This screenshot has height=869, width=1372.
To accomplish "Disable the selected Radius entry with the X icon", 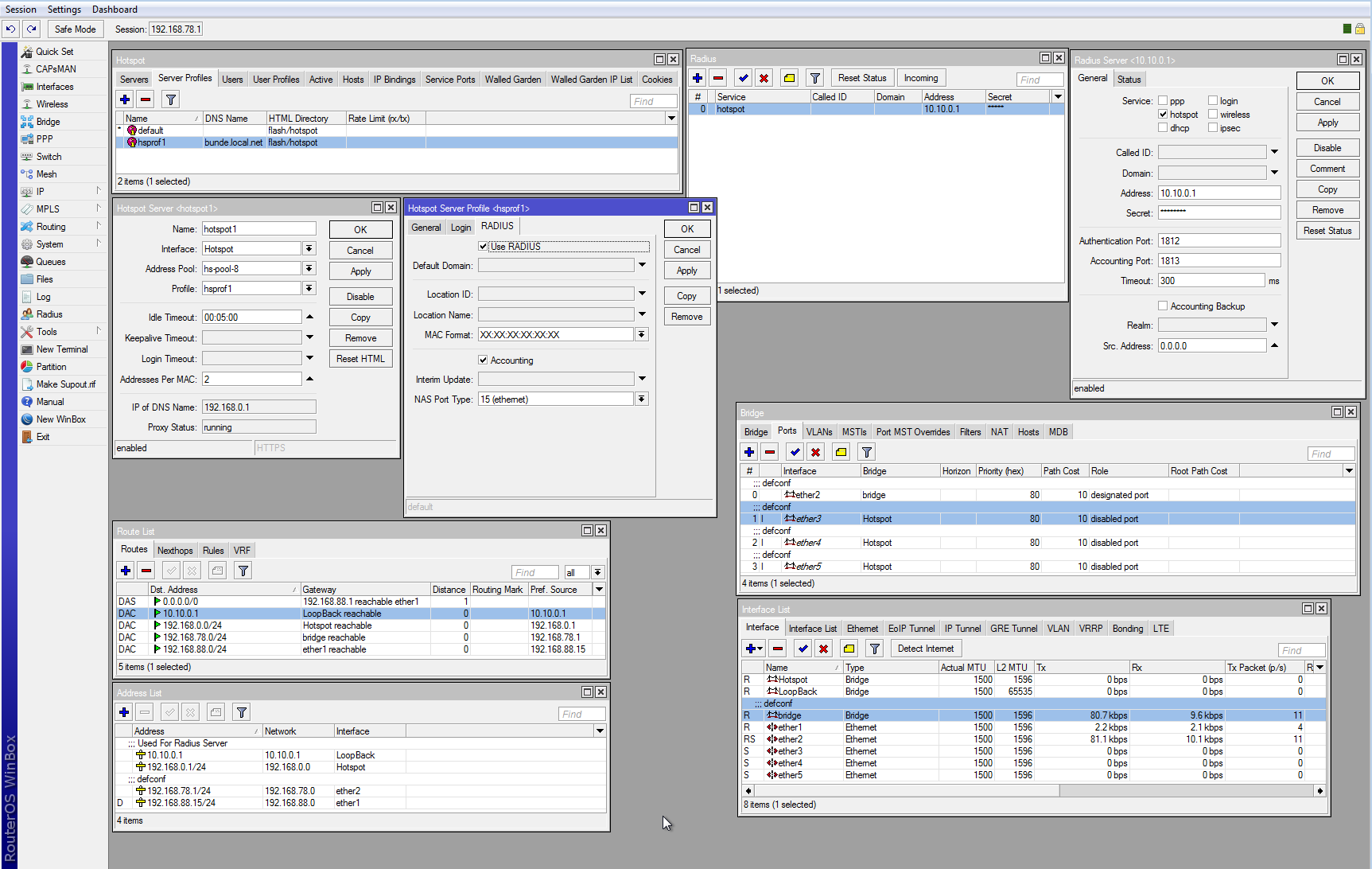I will (764, 77).
